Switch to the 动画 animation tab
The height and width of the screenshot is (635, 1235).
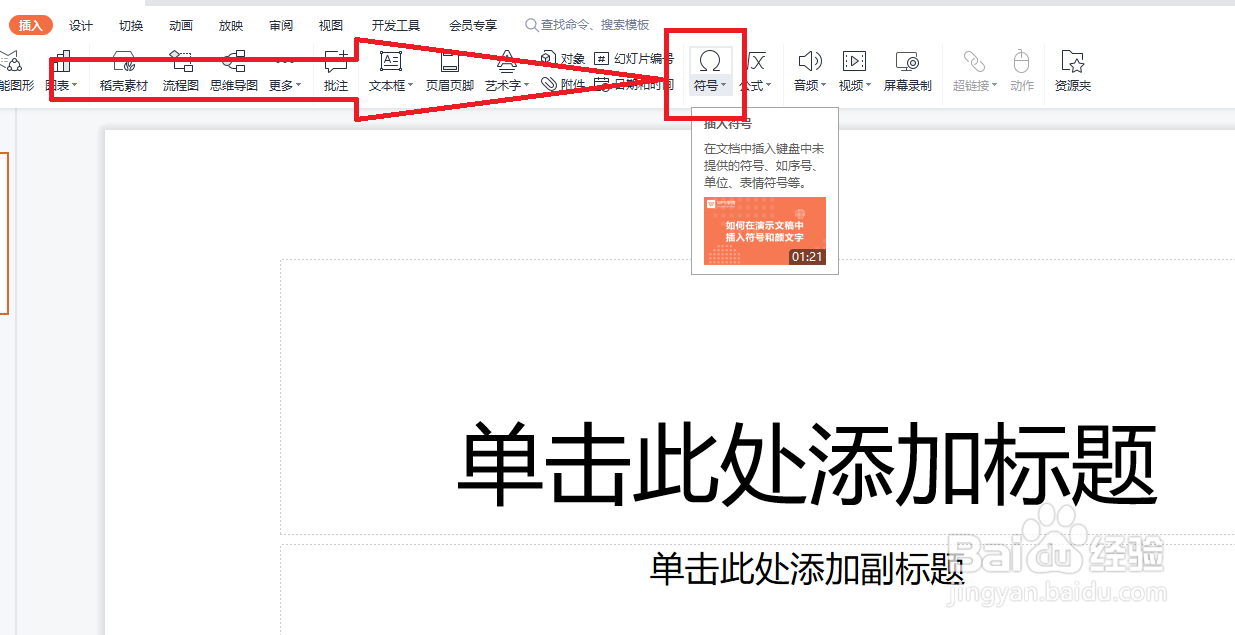tap(180, 25)
